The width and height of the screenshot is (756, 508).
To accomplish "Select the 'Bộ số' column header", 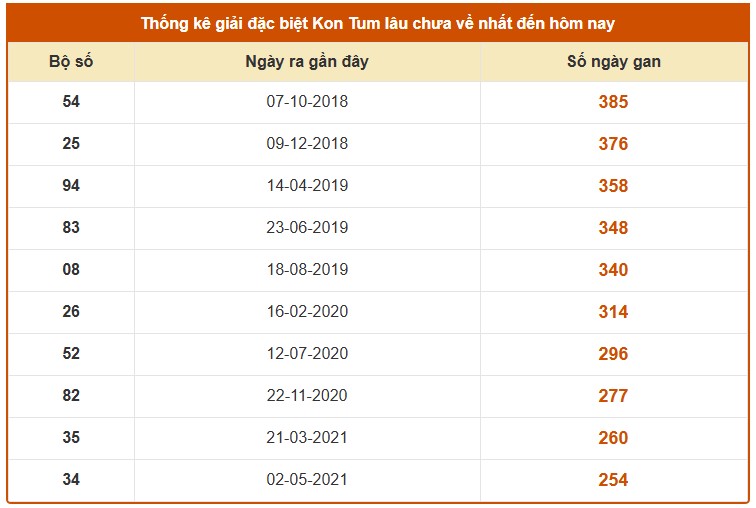I will [x=71, y=62].
